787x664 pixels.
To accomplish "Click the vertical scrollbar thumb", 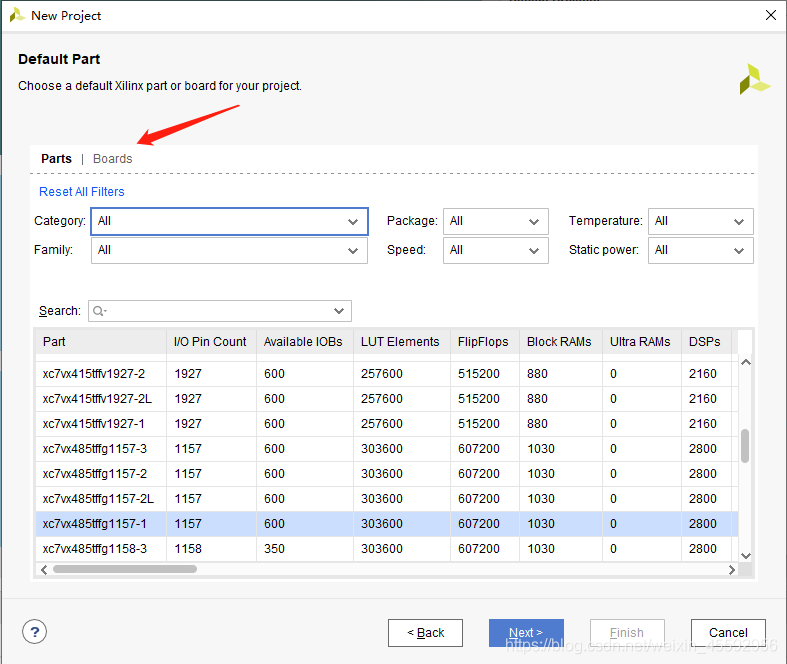I will click(x=745, y=445).
